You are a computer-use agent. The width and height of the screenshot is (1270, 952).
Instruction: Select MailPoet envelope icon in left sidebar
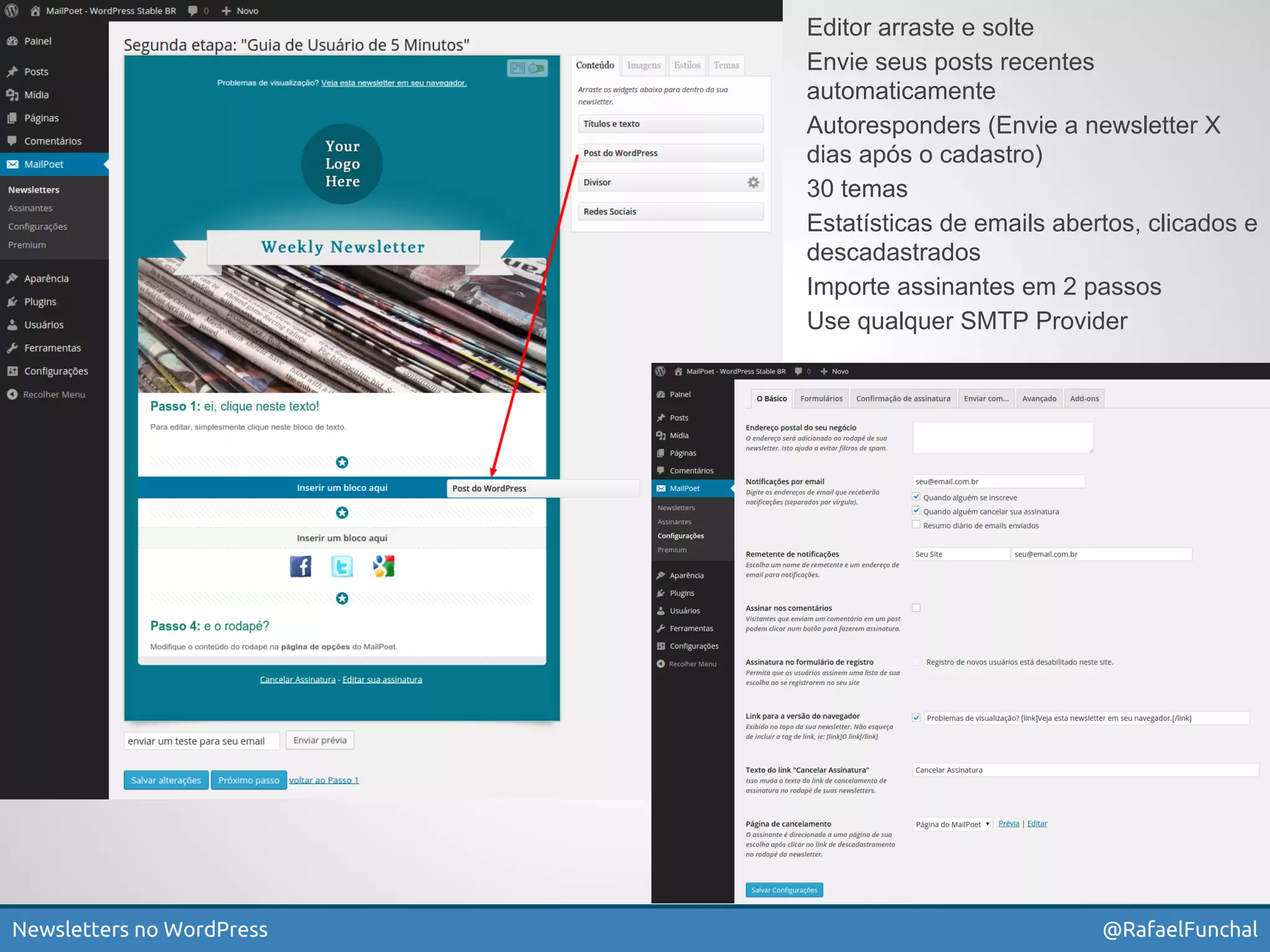pos(12,164)
